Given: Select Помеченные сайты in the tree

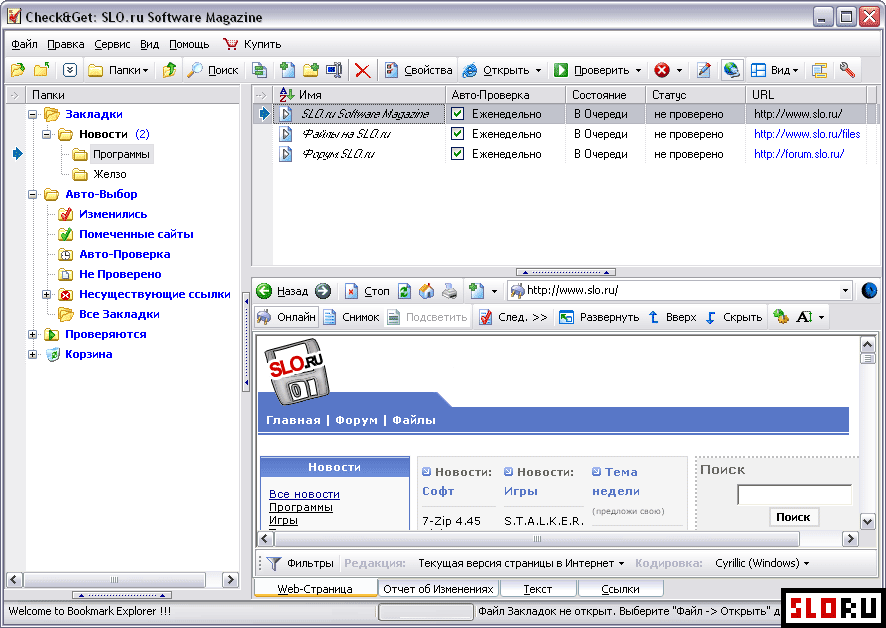Looking at the screenshot, I should (136, 234).
